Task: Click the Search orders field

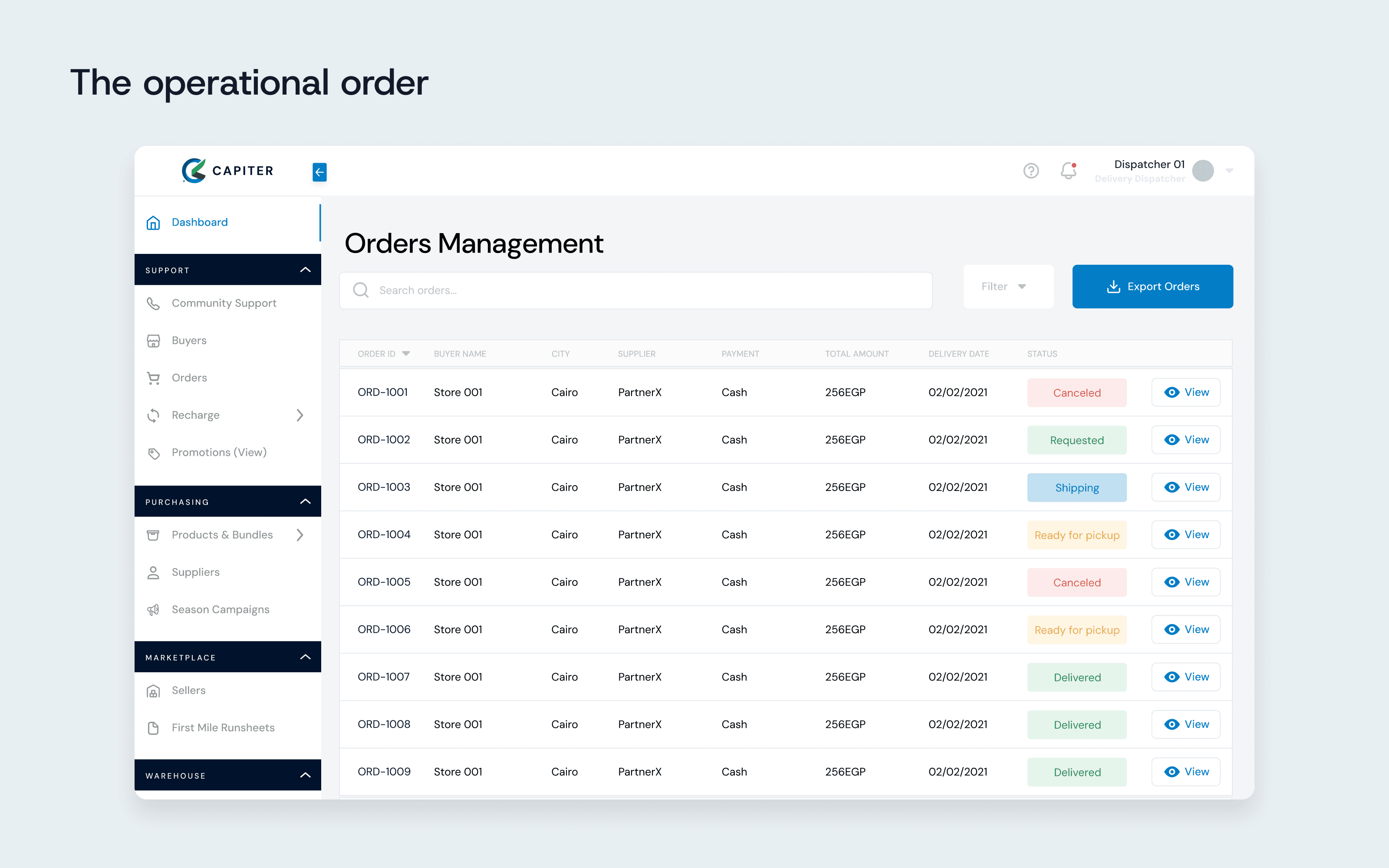Action: (635, 290)
